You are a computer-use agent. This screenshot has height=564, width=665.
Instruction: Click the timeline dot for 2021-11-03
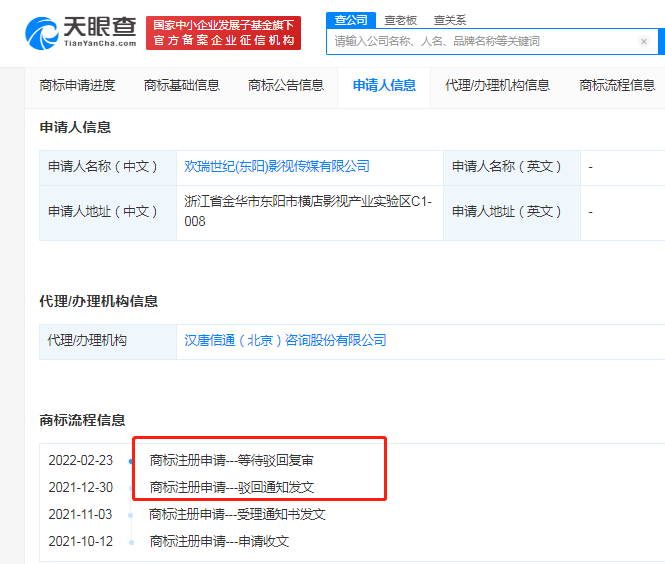(x=131, y=515)
